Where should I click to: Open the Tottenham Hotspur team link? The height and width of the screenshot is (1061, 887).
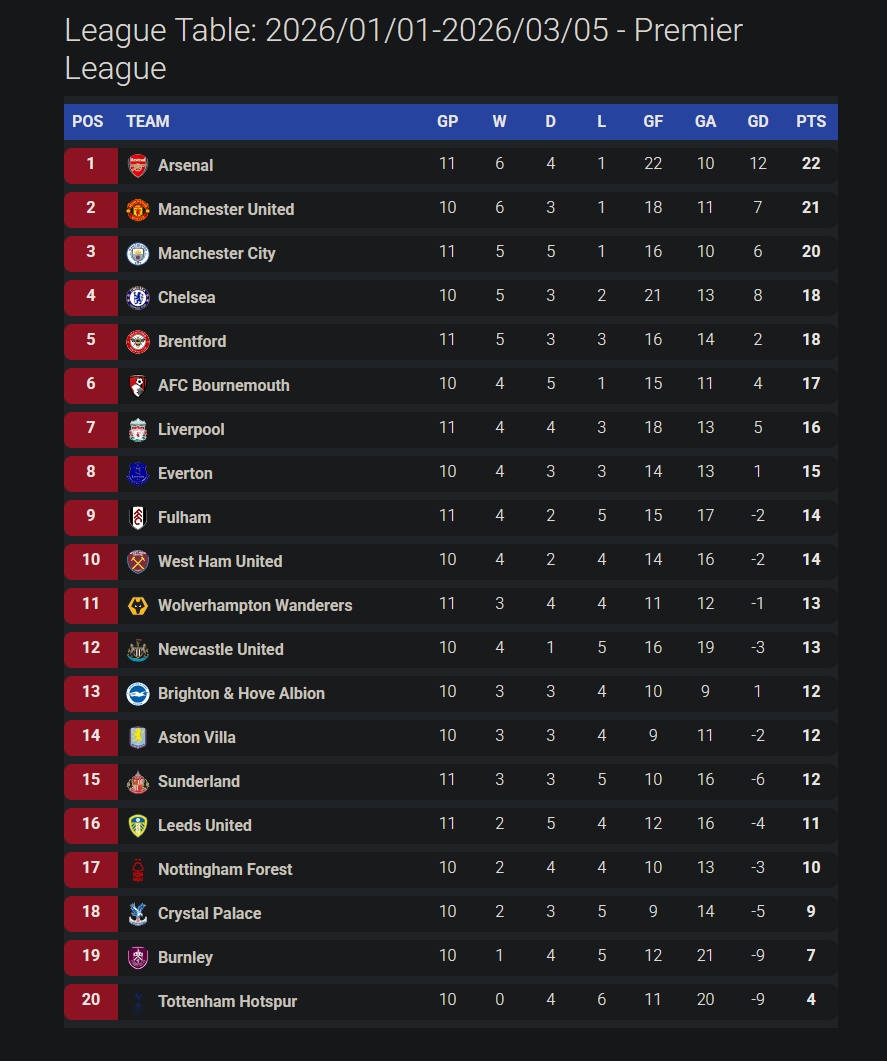[227, 1001]
